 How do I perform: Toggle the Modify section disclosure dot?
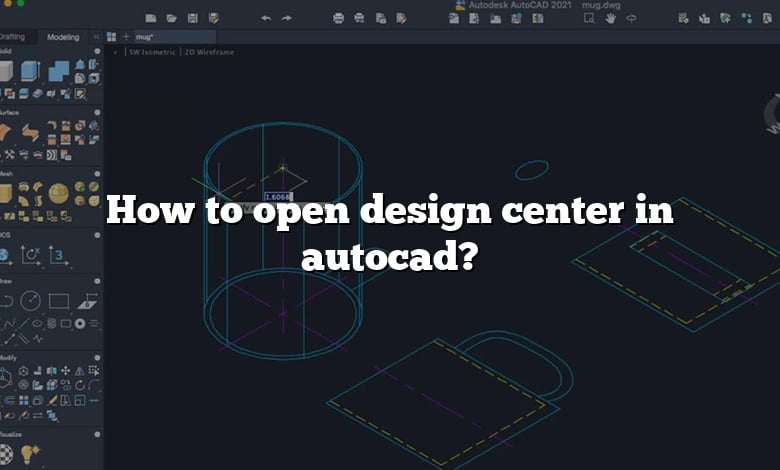coord(97,358)
